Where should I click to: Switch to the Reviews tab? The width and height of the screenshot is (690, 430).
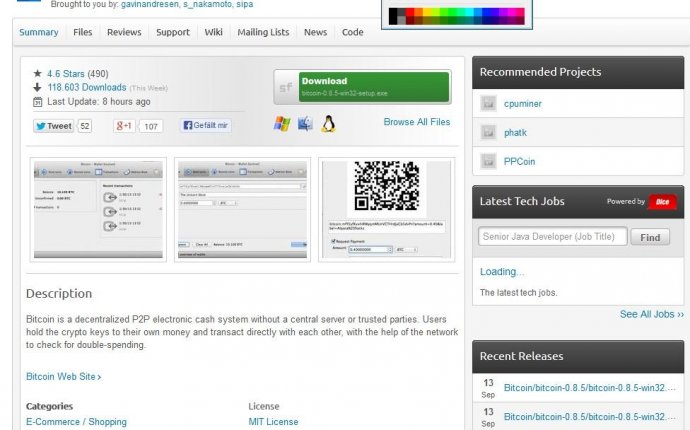pos(124,32)
